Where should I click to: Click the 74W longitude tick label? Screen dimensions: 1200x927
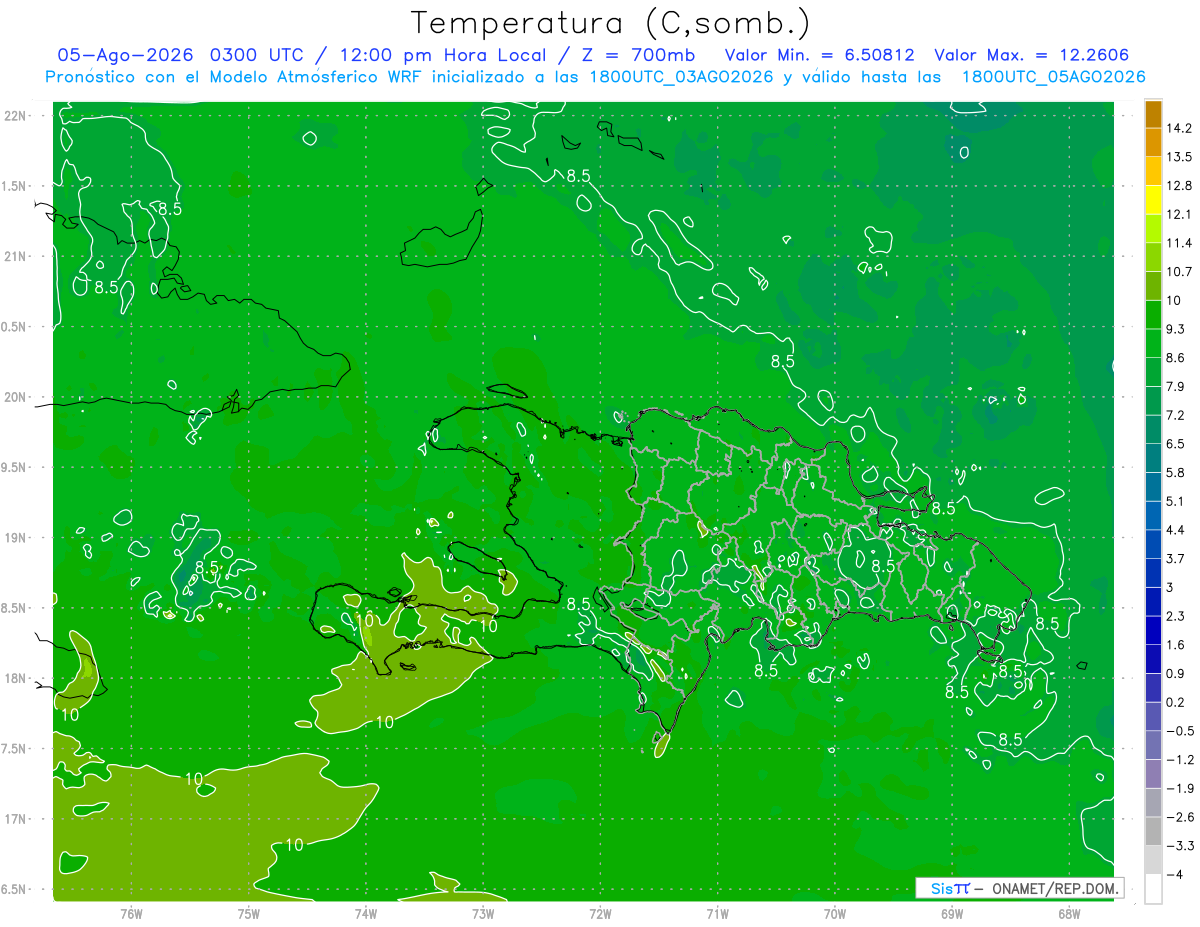[x=365, y=913]
